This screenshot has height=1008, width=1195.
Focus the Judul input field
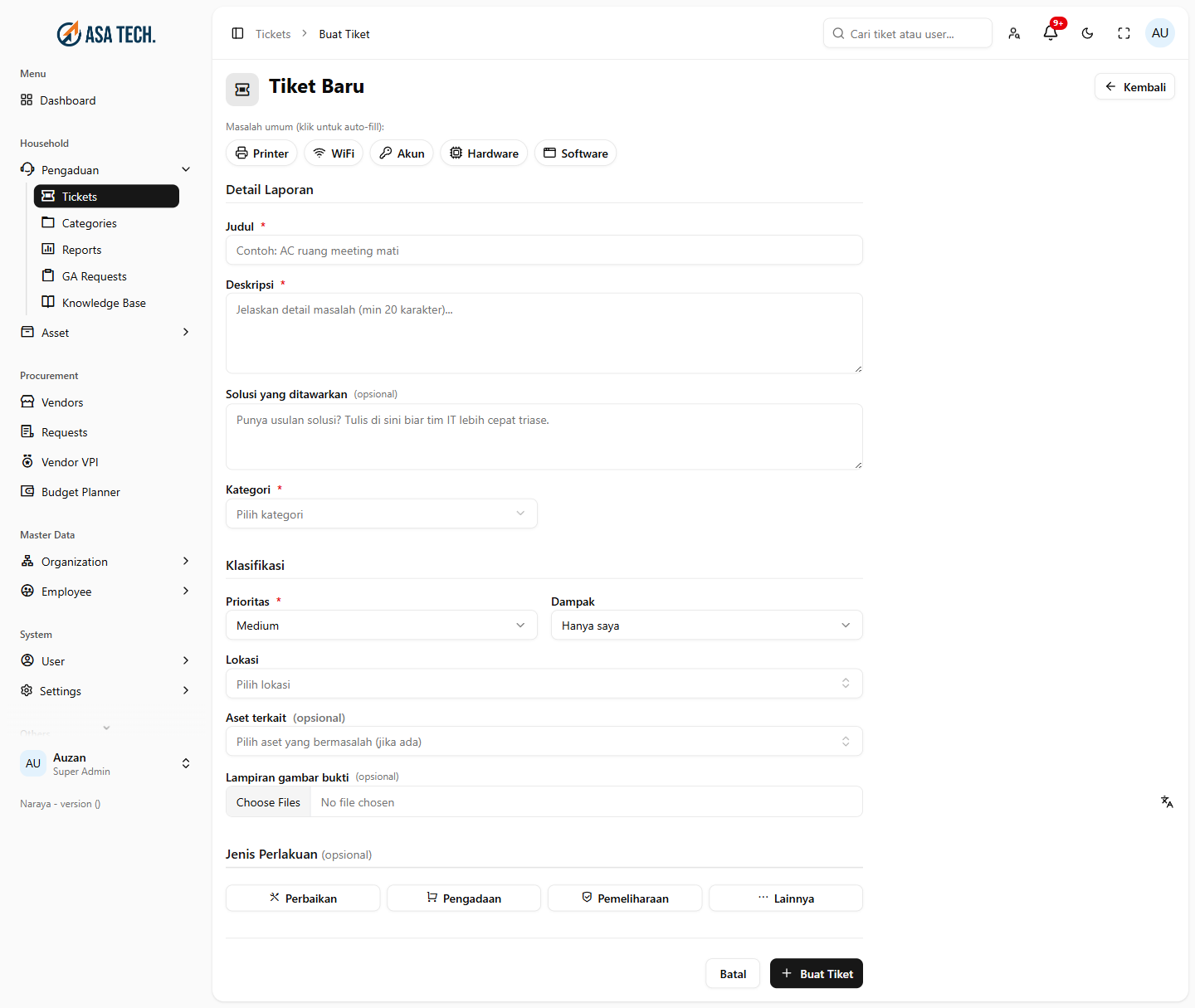coord(544,250)
